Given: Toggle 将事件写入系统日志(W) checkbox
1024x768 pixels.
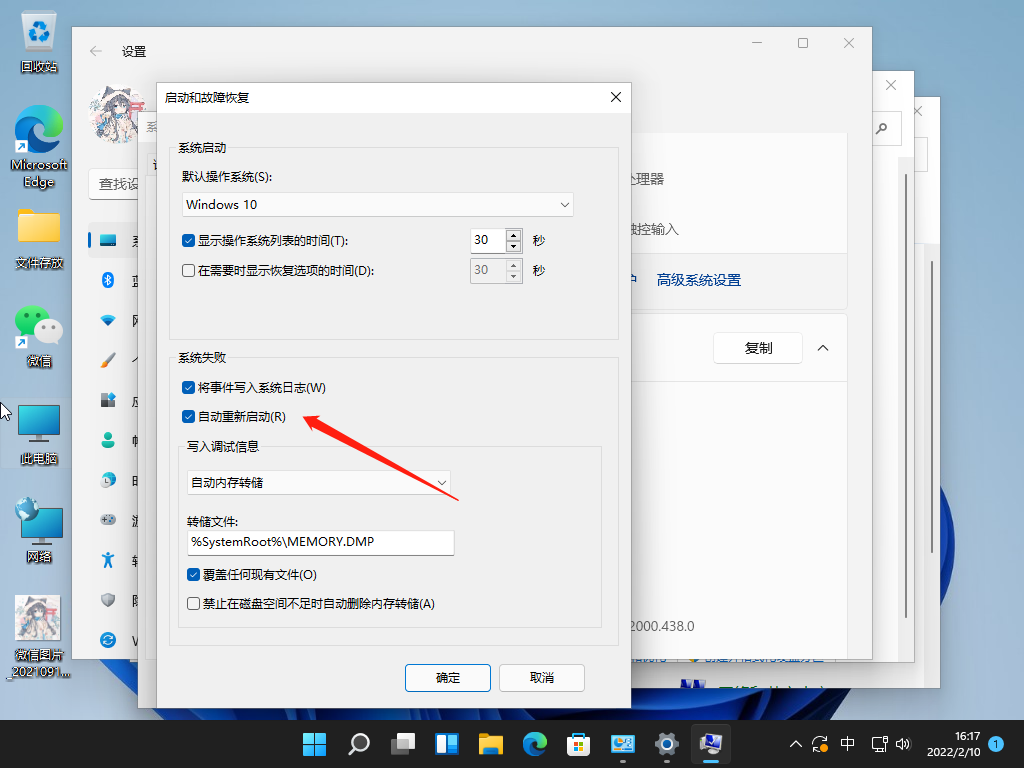Looking at the screenshot, I should tap(188, 387).
